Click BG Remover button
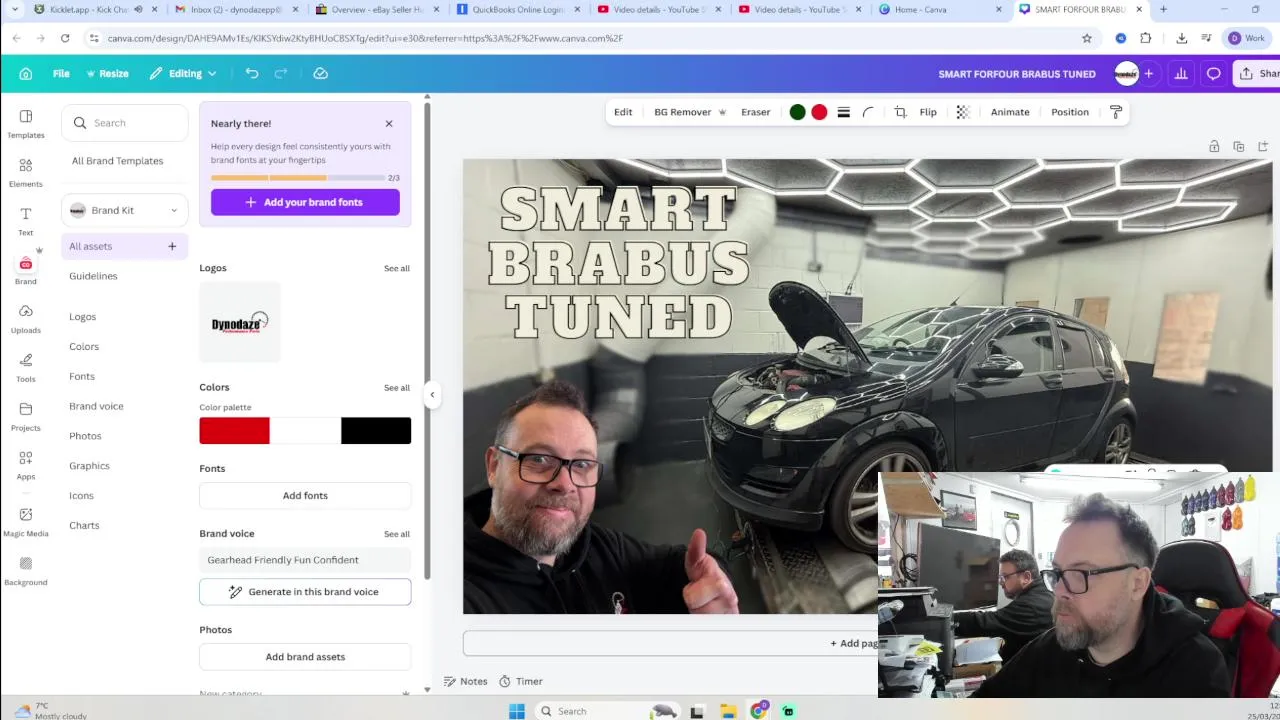1280x720 pixels. coord(690,112)
